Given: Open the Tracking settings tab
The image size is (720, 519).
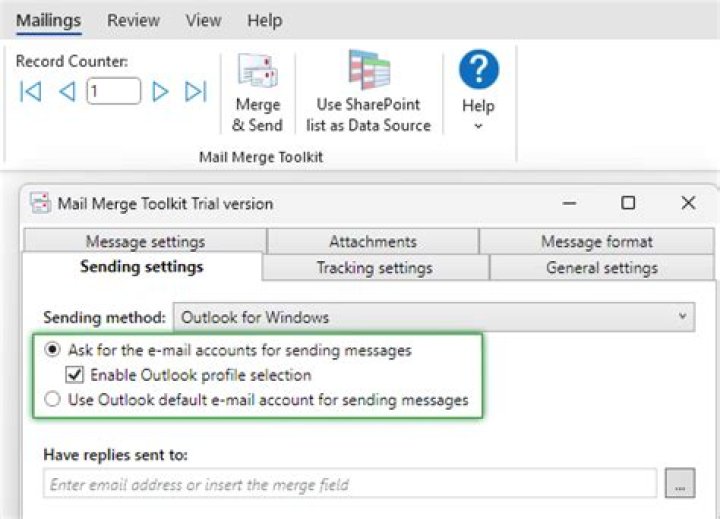Looking at the screenshot, I should tap(374, 268).
